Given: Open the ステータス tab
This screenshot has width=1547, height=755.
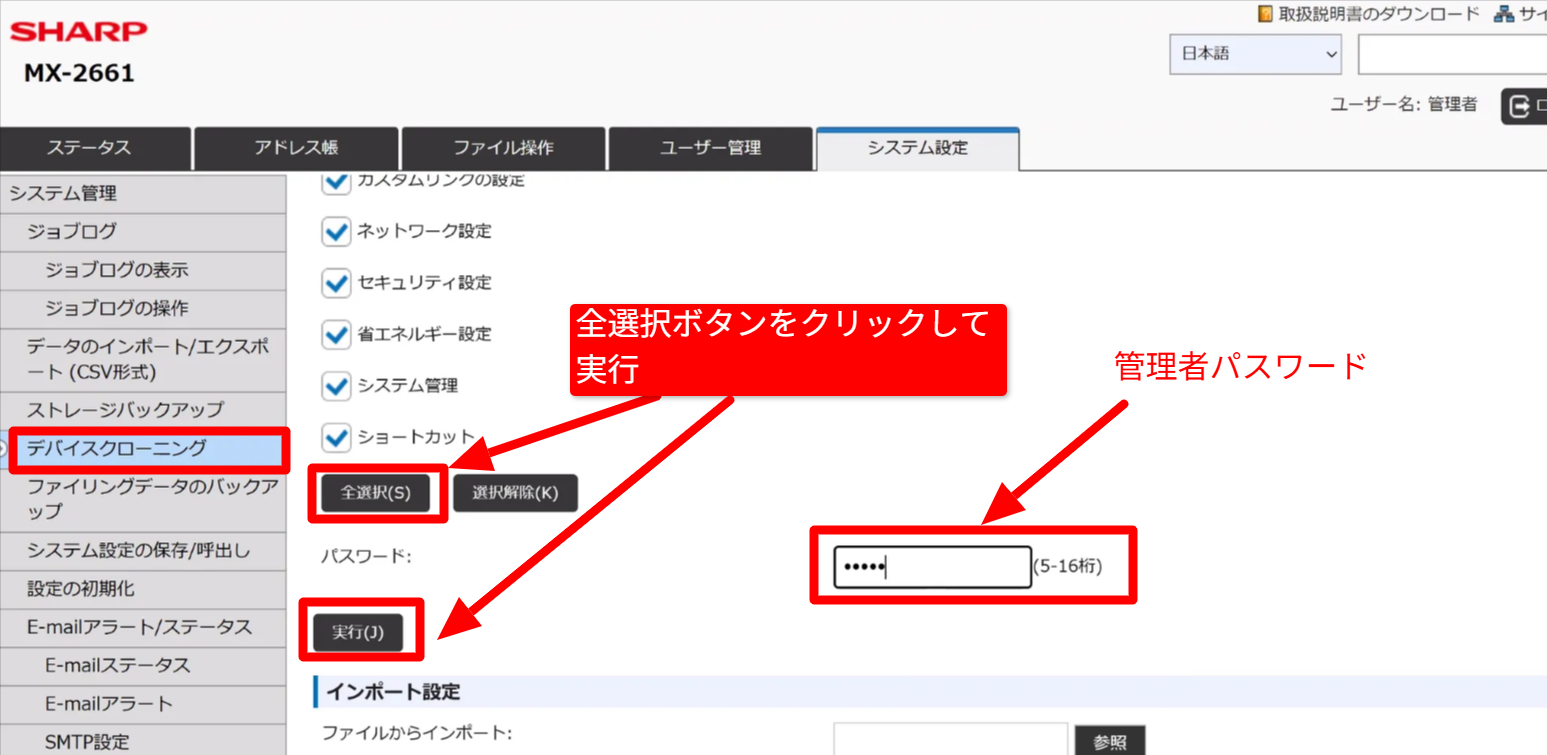Looking at the screenshot, I should pos(96,148).
